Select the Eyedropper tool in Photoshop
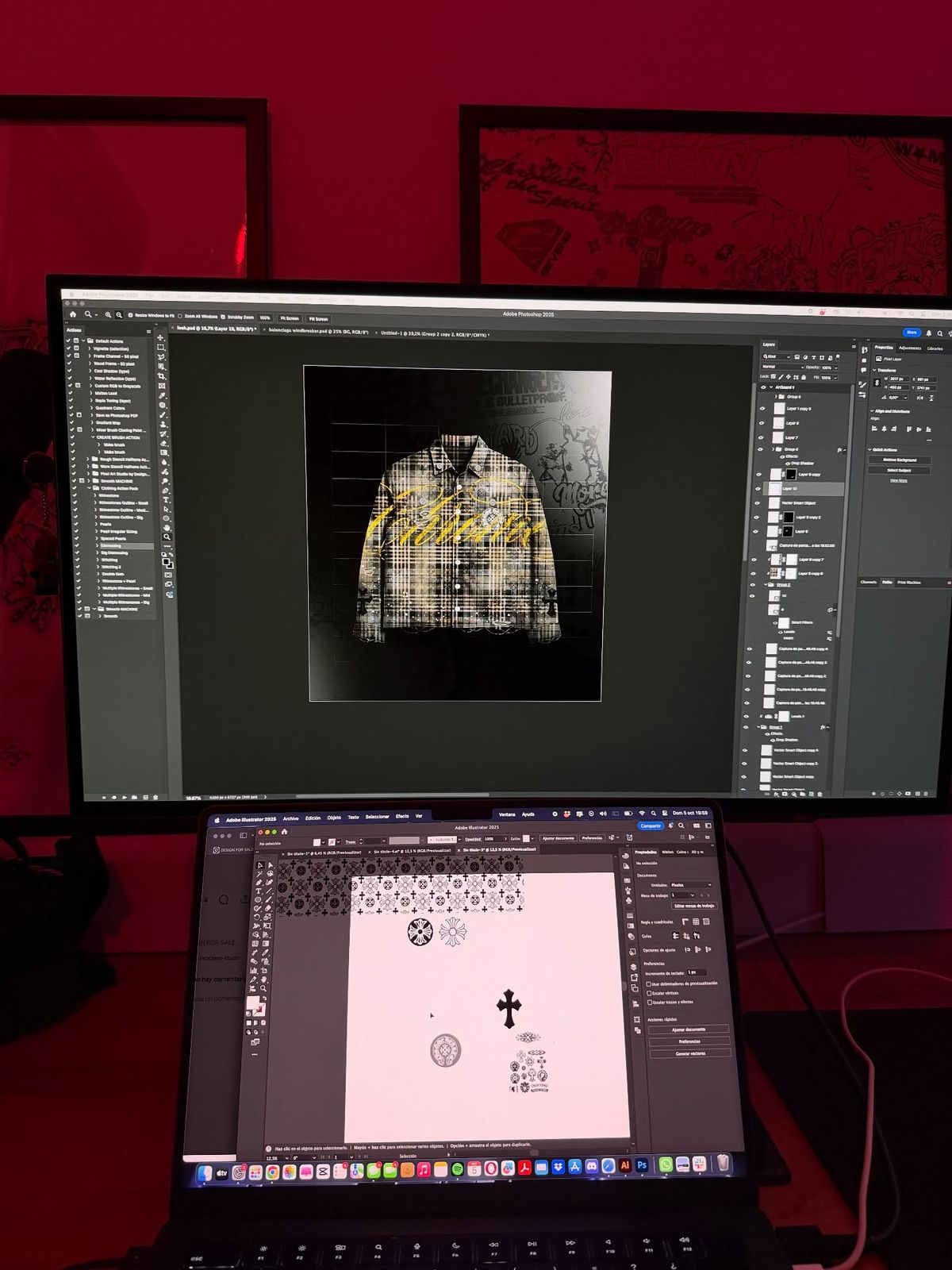Screen dimensions: 952x1270 pos(162,395)
